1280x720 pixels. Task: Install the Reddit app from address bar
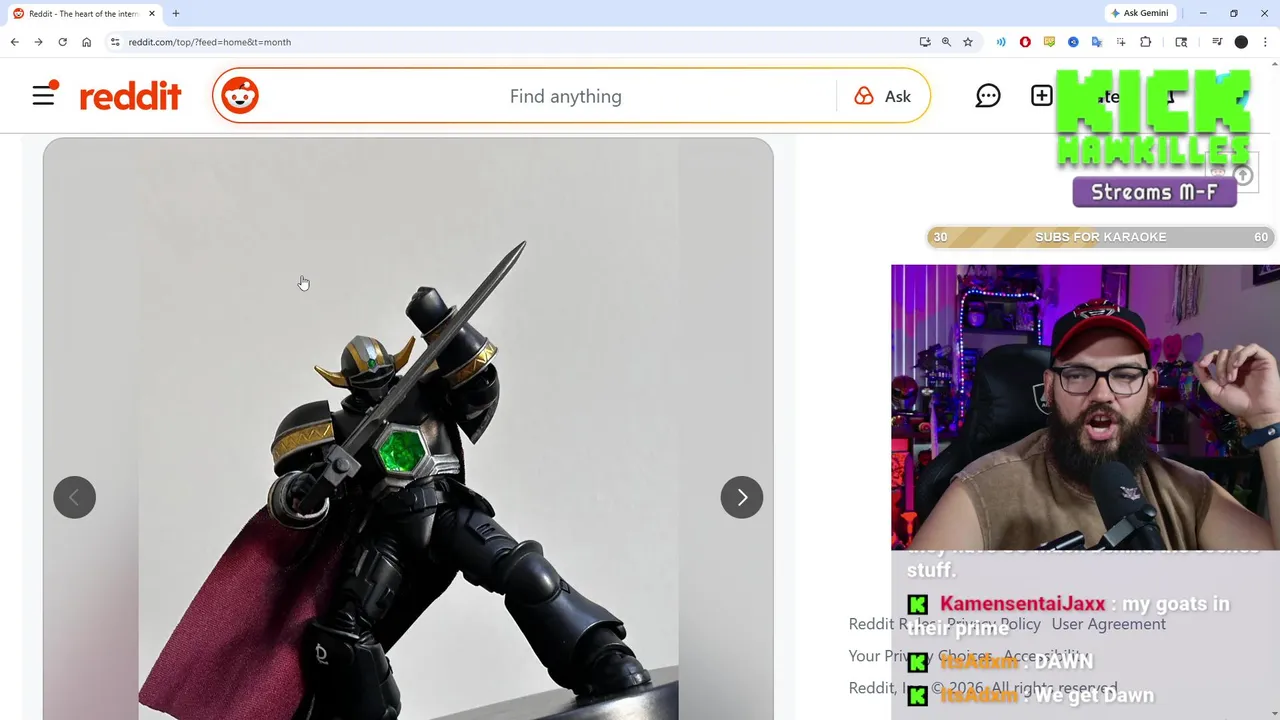[x=925, y=42]
